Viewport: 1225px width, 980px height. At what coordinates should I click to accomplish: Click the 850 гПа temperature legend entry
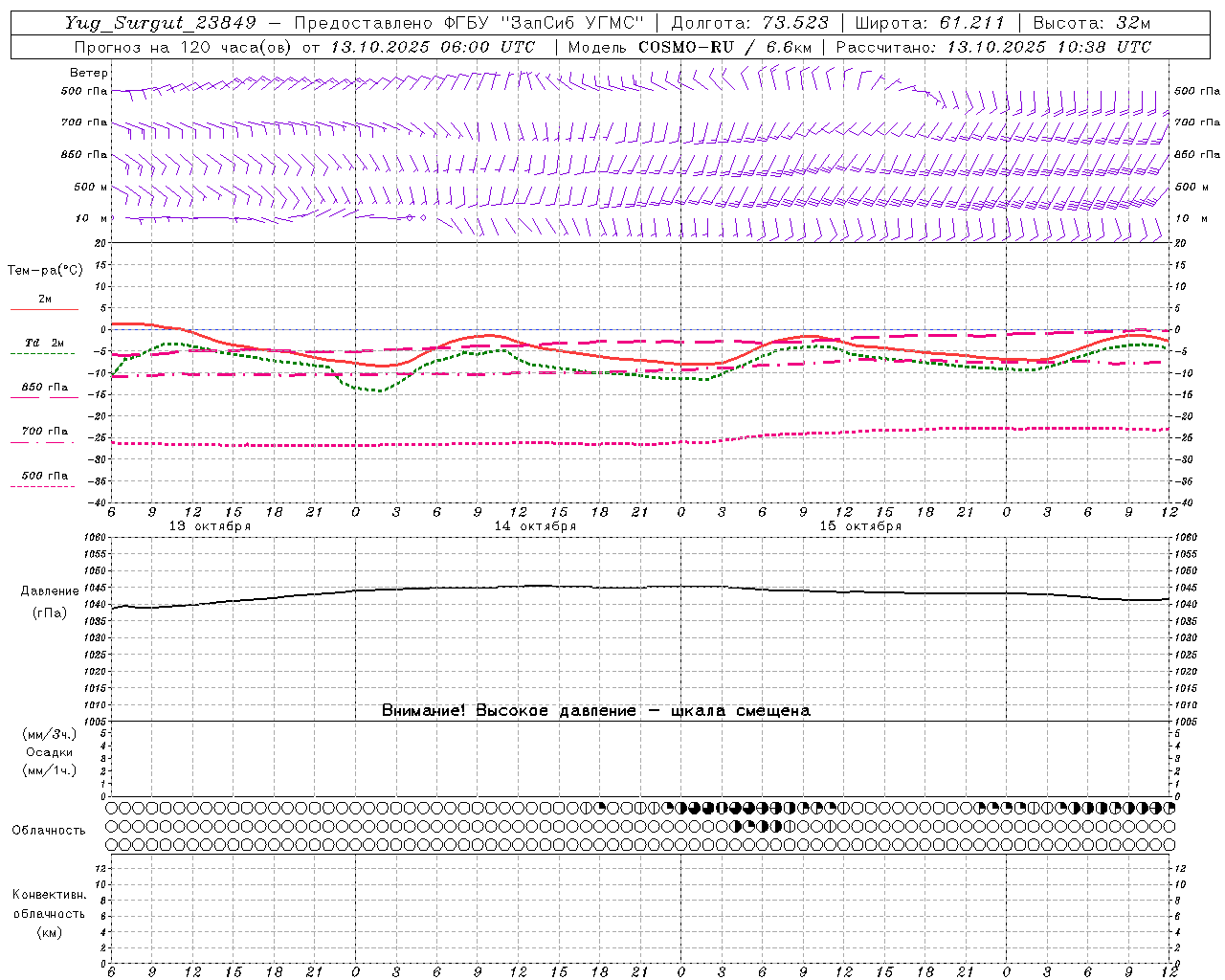pyautogui.click(x=44, y=388)
